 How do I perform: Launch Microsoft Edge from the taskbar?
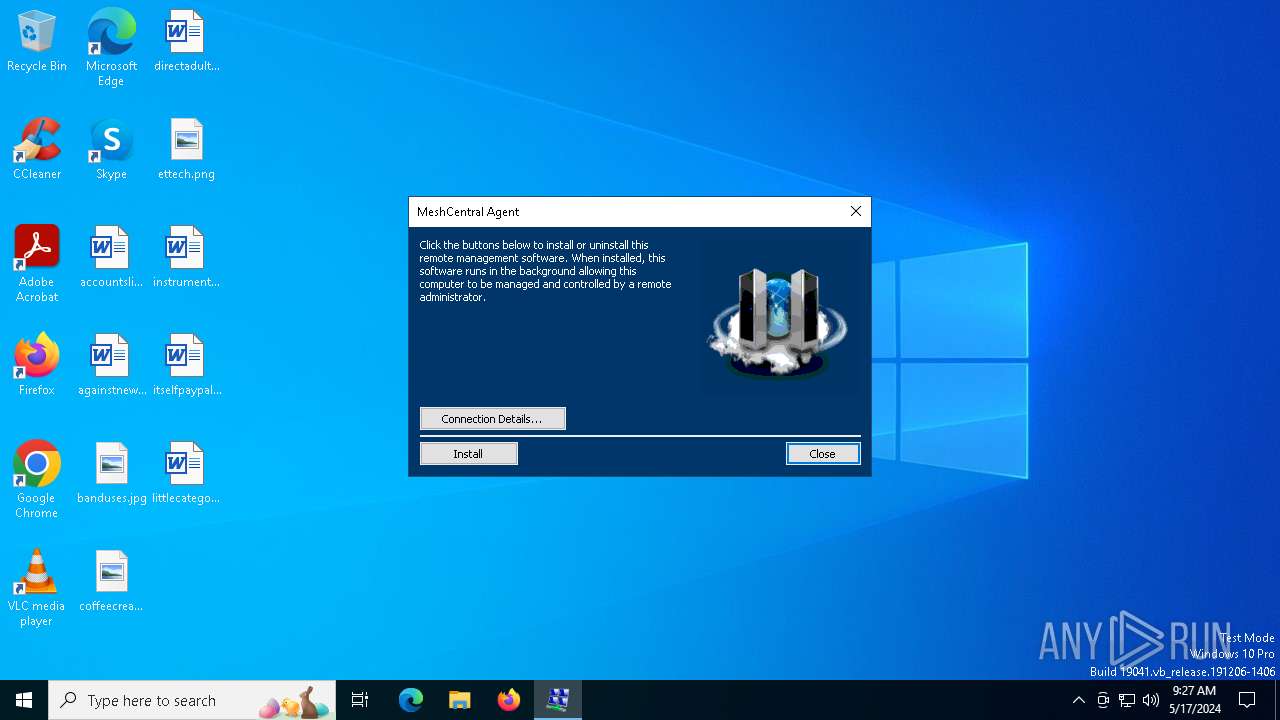point(411,700)
